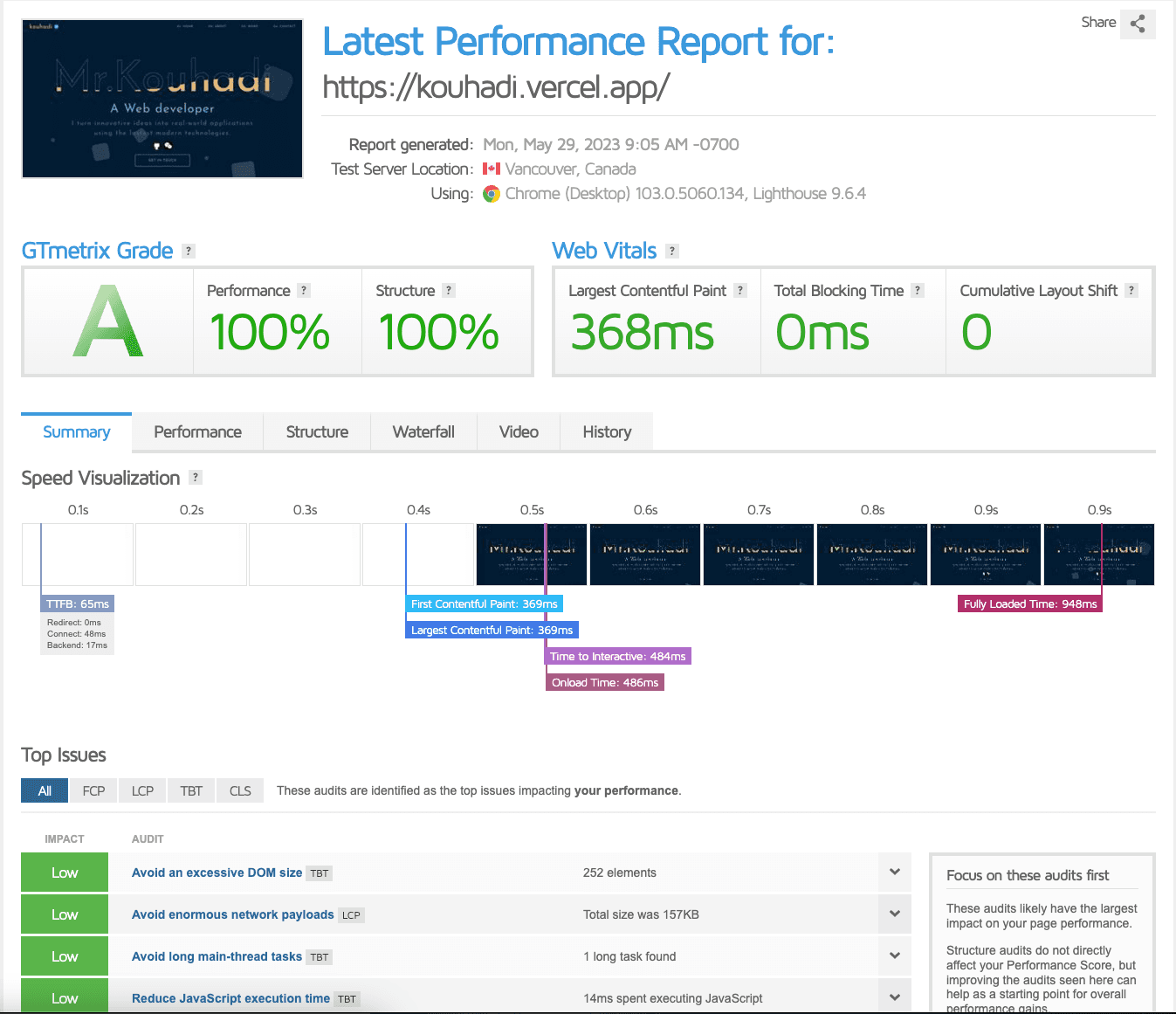Open help for the Performance score
The image size is (1176, 1014).
303,290
